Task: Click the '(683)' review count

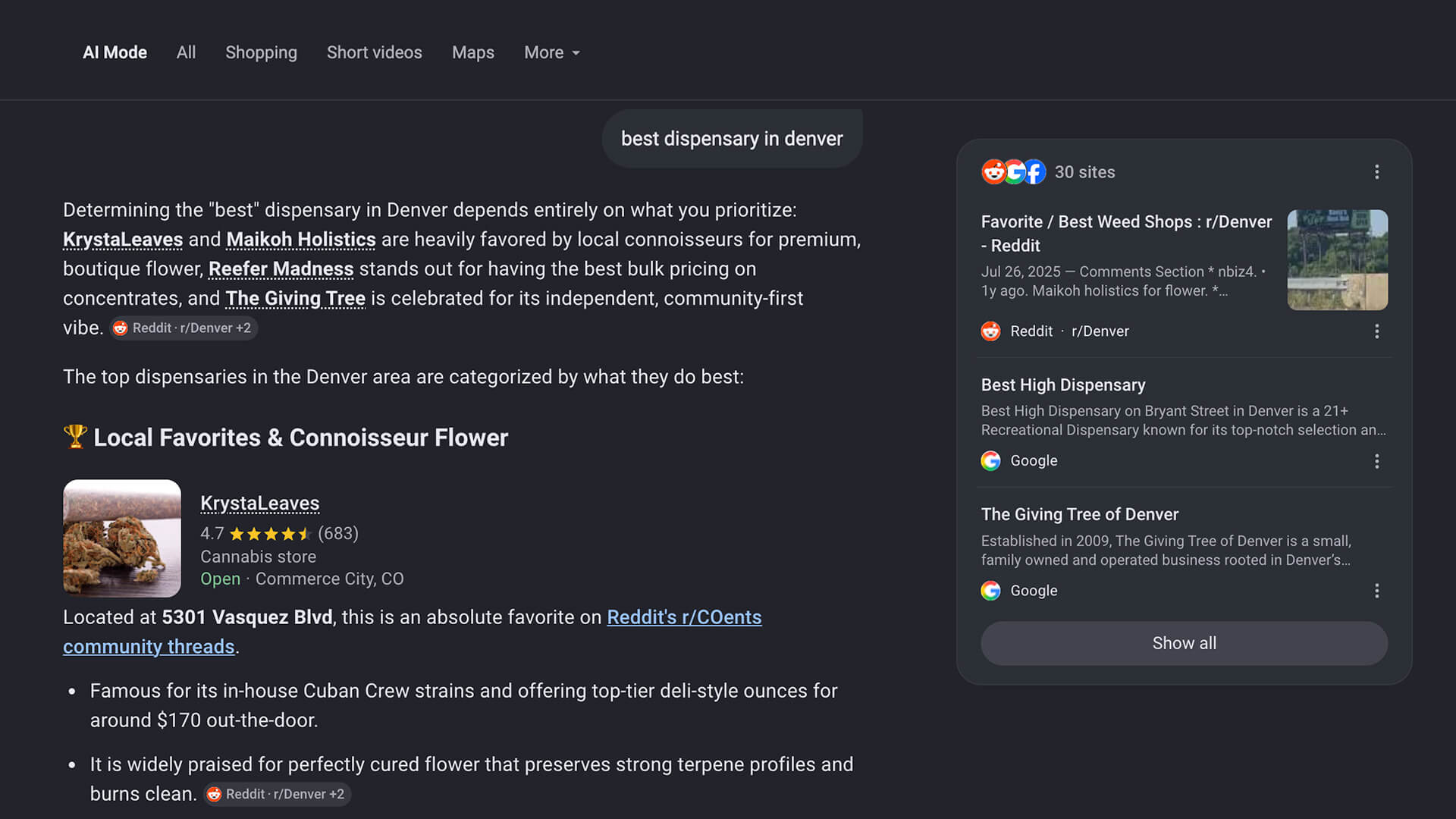Action: click(x=338, y=534)
